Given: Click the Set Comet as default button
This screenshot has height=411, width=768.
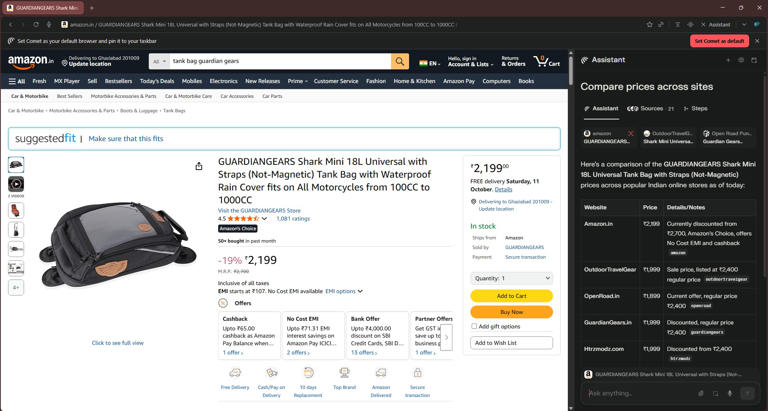Looking at the screenshot, I should point(719,41).
